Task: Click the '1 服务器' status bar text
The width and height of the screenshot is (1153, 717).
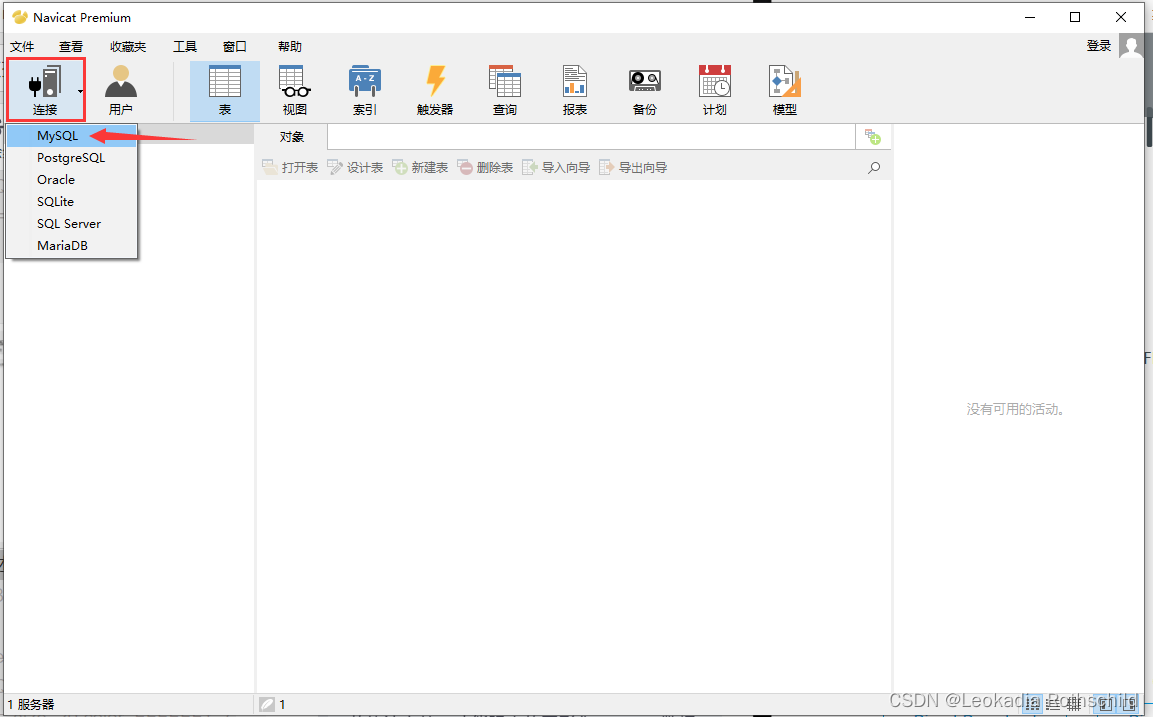Action: (31, 704)
